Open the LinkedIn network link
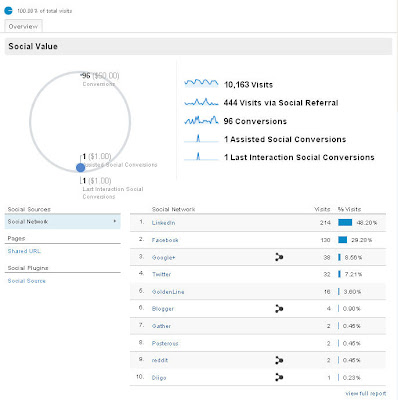 pyautogui.click(x=163, y=223)
